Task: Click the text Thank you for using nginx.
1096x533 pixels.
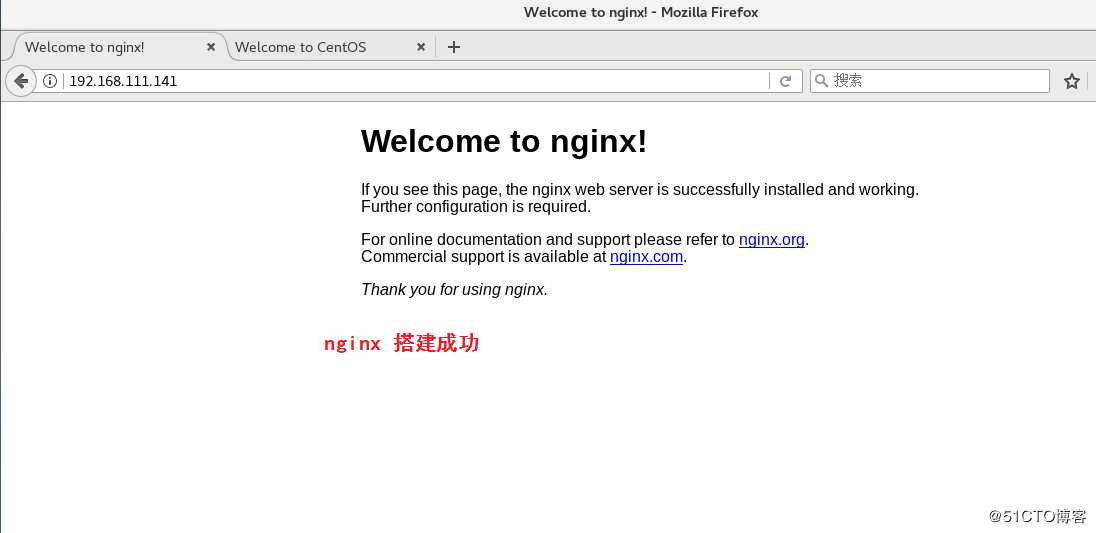Action: (454, 289)
